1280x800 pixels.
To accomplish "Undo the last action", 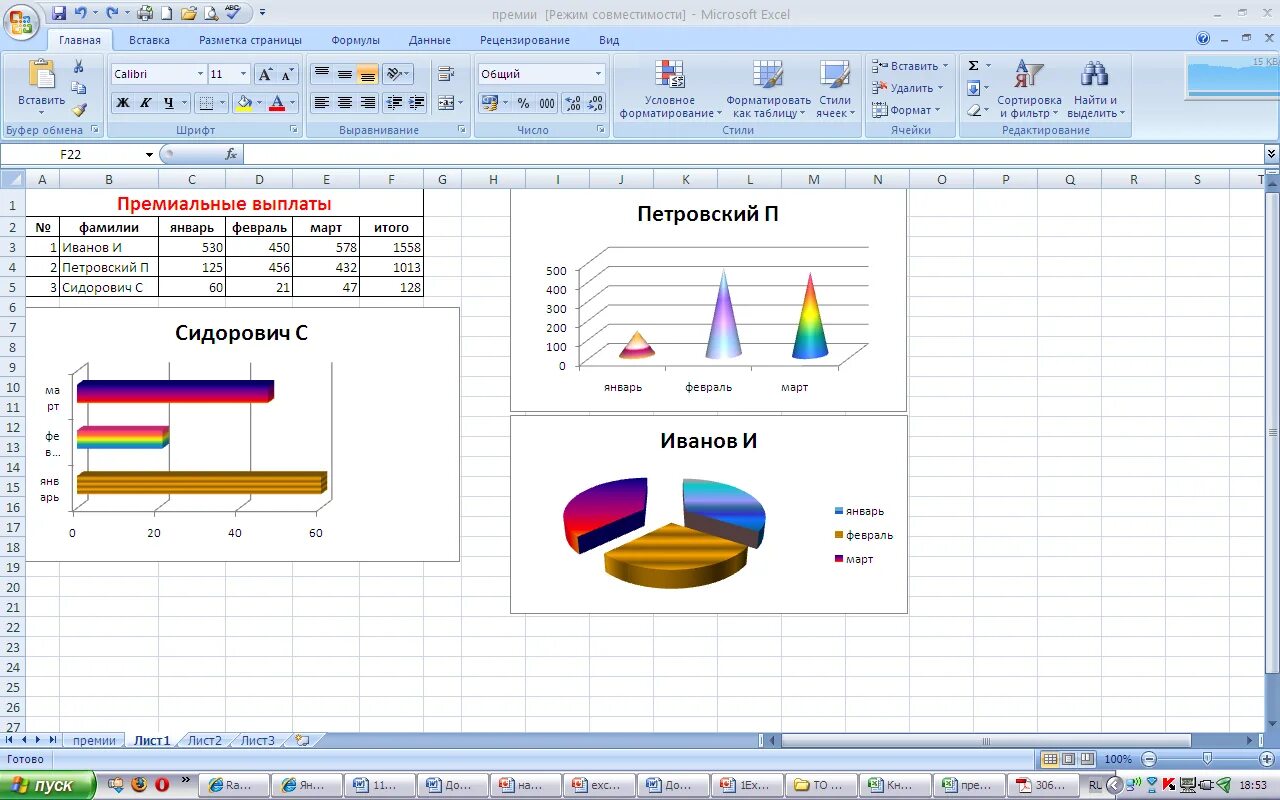I will click(x=81, y=13).
